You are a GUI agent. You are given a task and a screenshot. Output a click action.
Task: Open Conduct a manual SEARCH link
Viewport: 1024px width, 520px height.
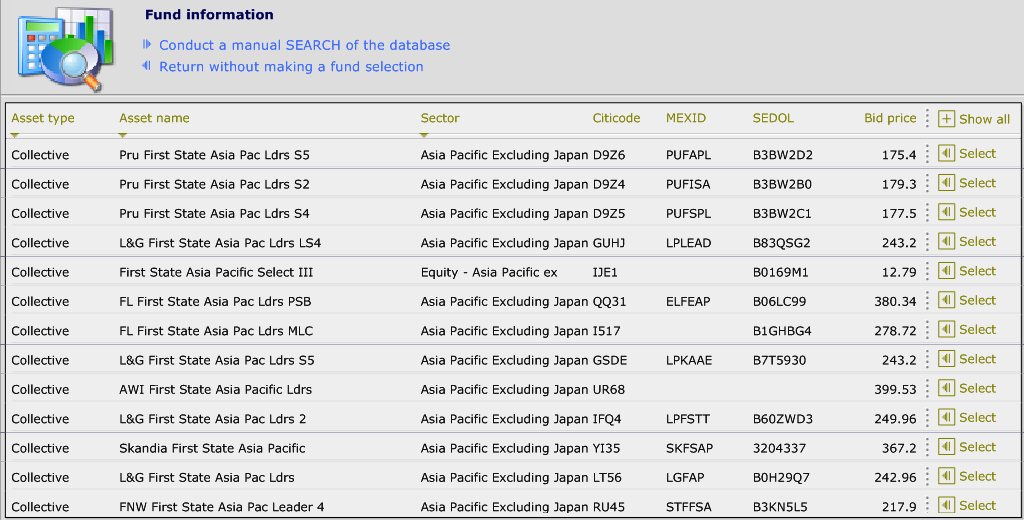tap(304, 45)
